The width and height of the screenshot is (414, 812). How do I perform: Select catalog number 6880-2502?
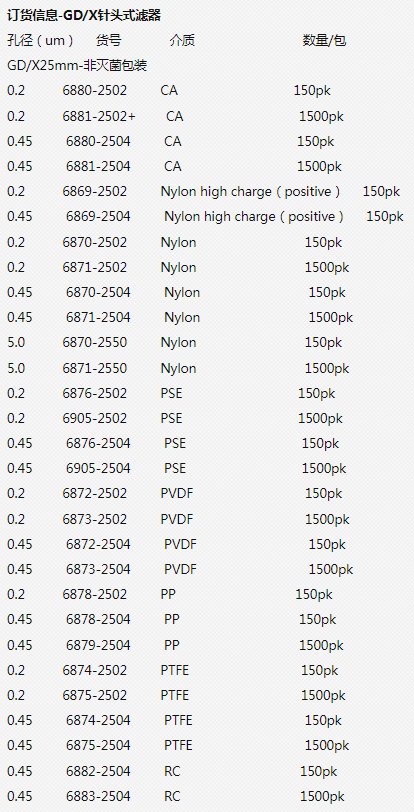(x=95, y=91)
